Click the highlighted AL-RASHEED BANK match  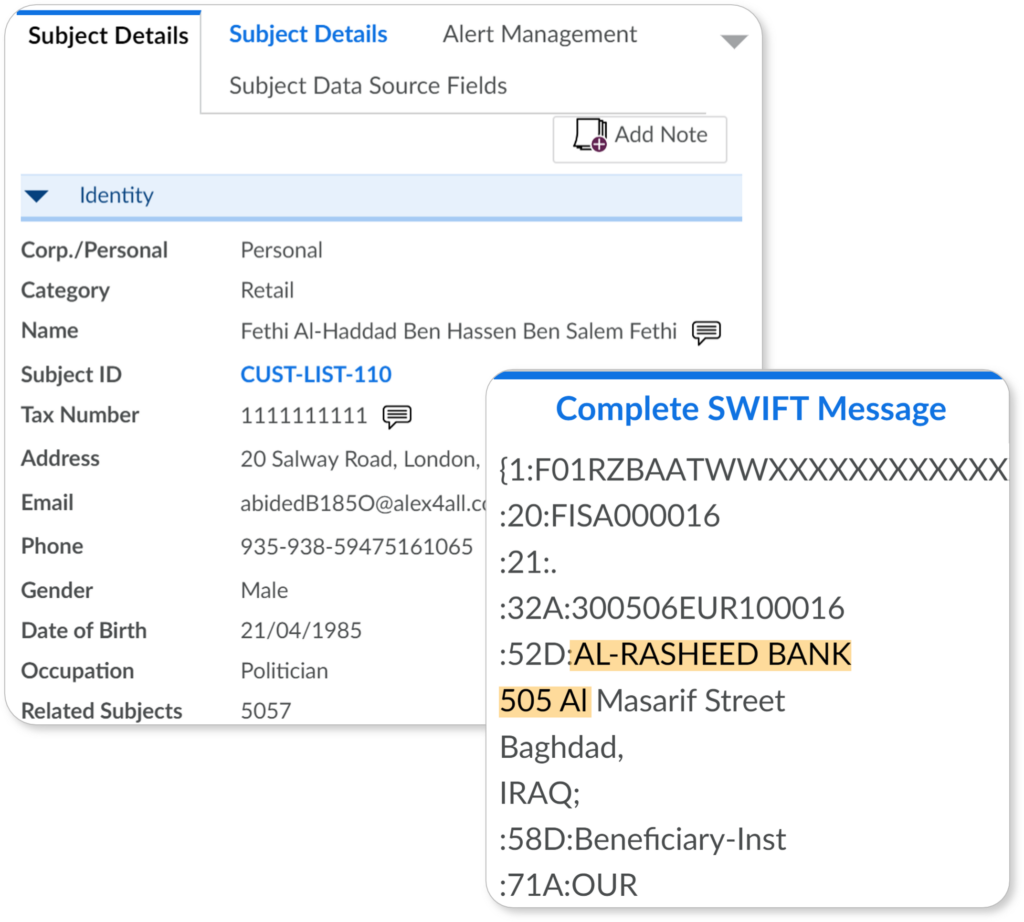pyautogui.click(x=711, y=654)
